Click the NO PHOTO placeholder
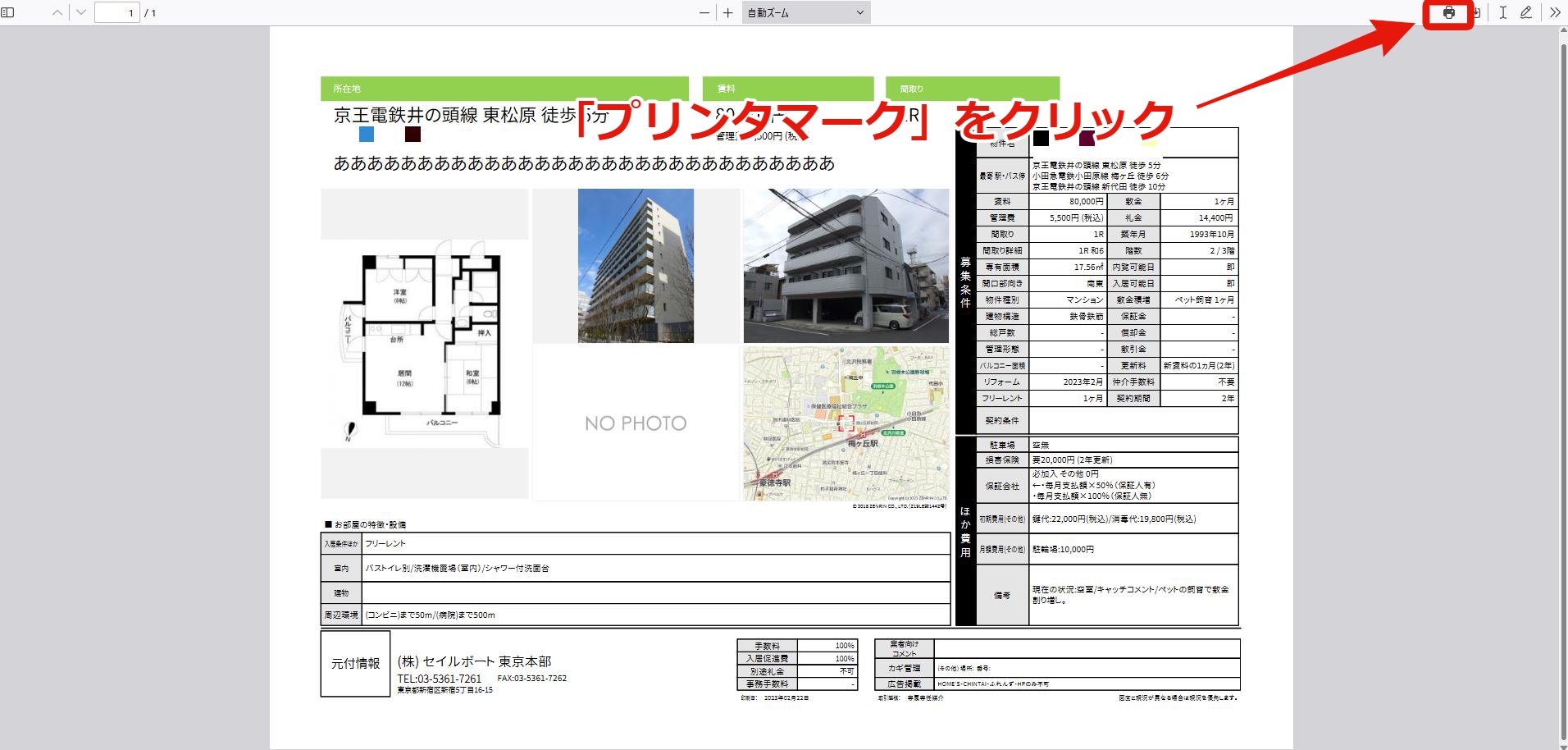The image size is (1568, 750). (x=636, y=423)
